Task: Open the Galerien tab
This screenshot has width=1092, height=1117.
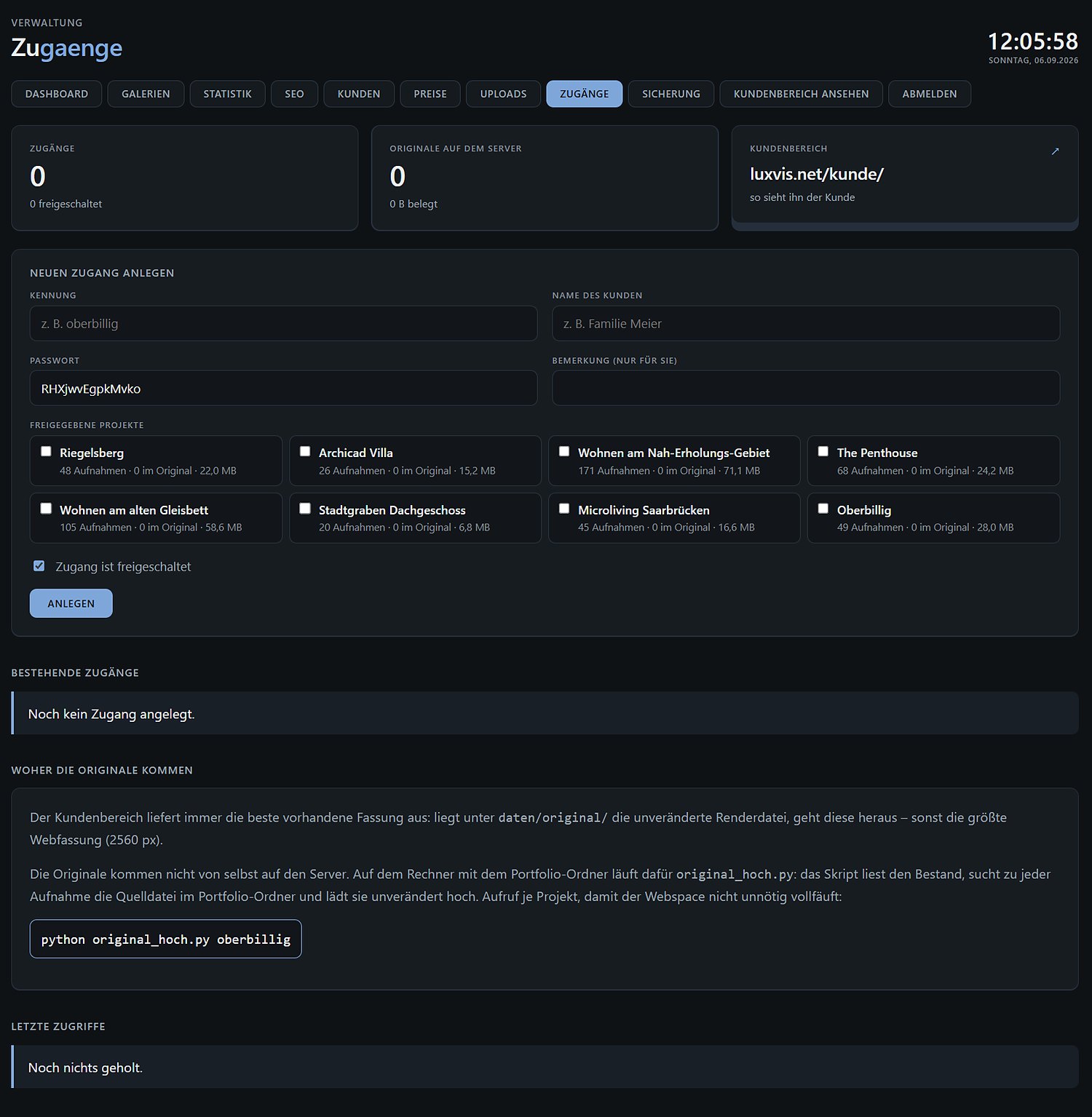Action: tap(146, 94)
